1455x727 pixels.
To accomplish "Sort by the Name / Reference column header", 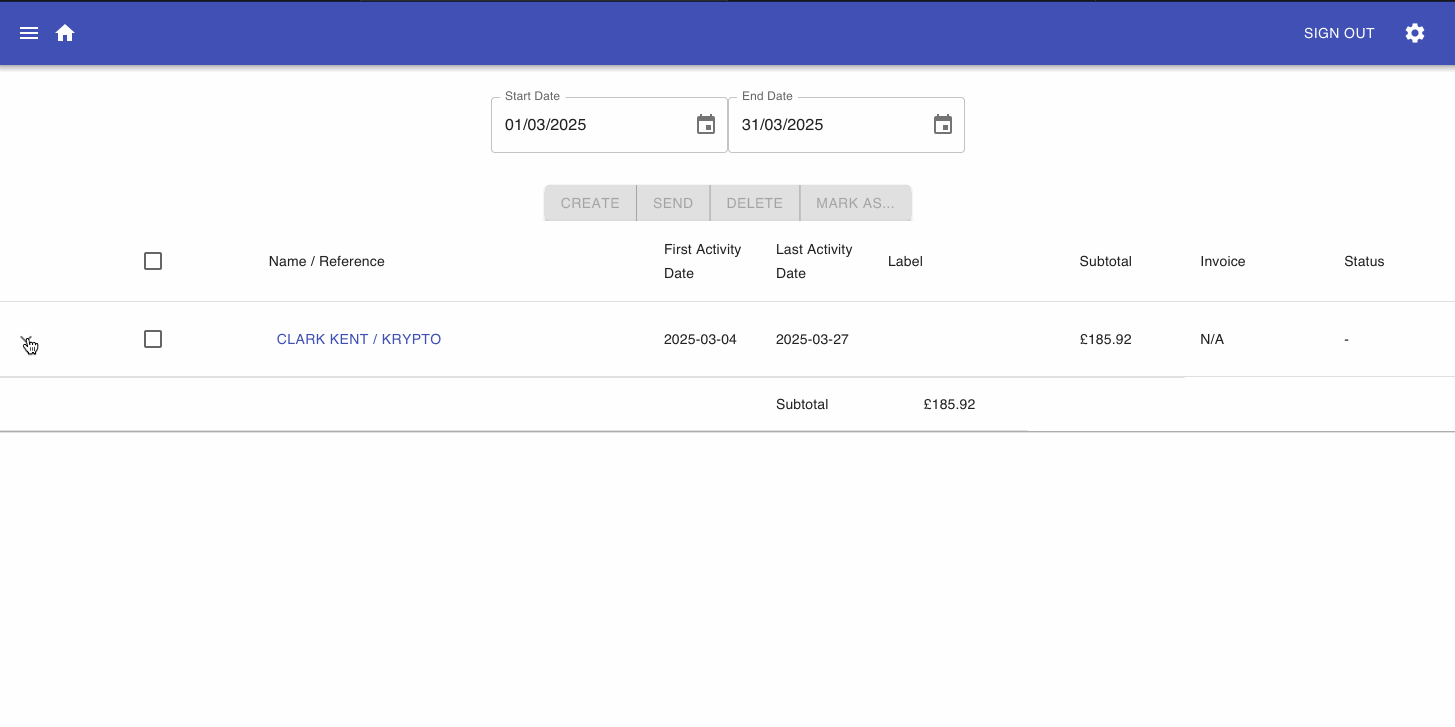I will (x=326, y=261).
